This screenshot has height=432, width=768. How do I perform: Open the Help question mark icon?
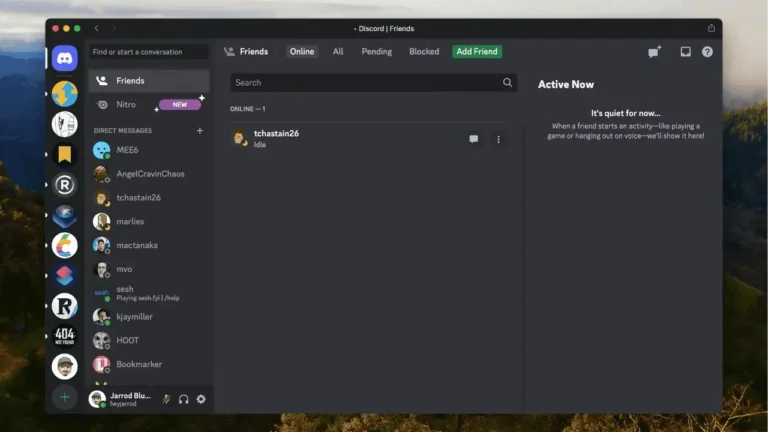[x=707, y=51]
